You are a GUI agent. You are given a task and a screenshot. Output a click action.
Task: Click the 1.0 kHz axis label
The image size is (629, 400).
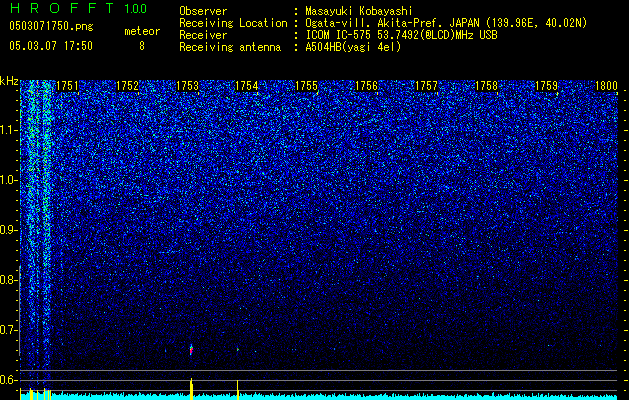click(x=9, y=180)
